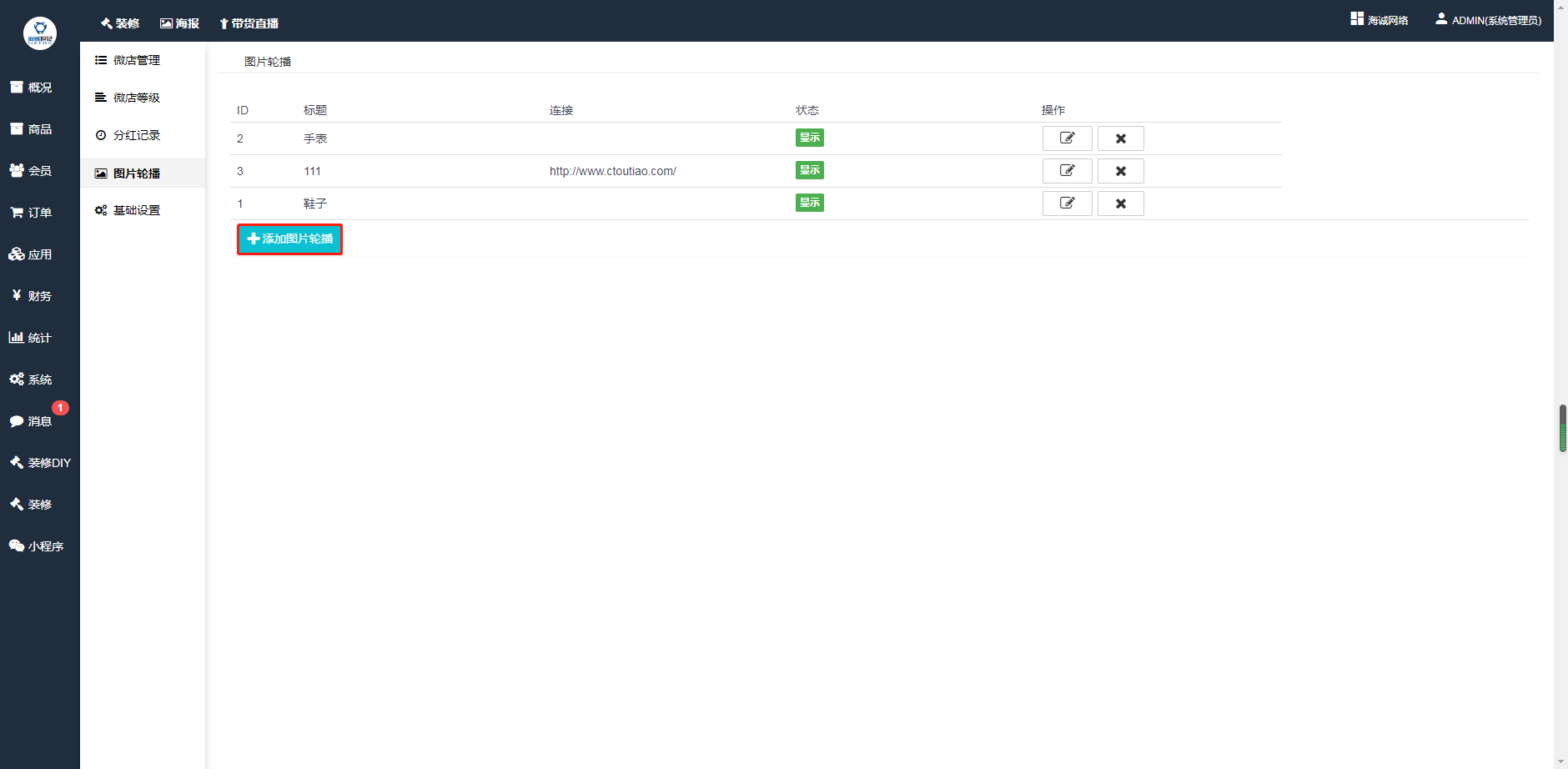Click the red message notification badge
The width and height of the screenshot is (1568, 769).
click(61, 408)
